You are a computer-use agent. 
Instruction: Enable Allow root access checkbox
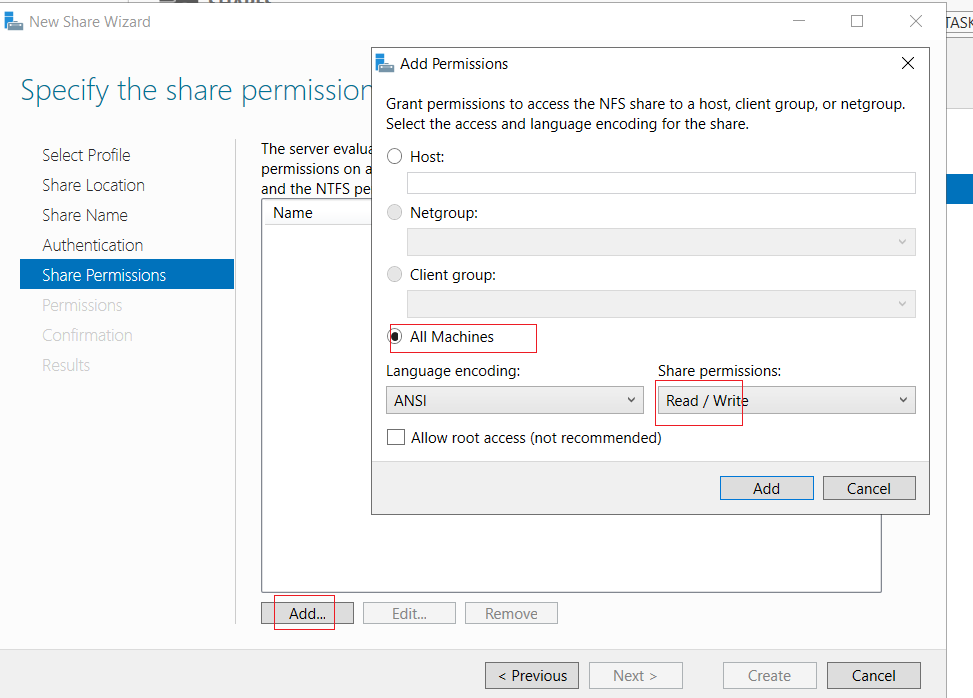point(396,437)
